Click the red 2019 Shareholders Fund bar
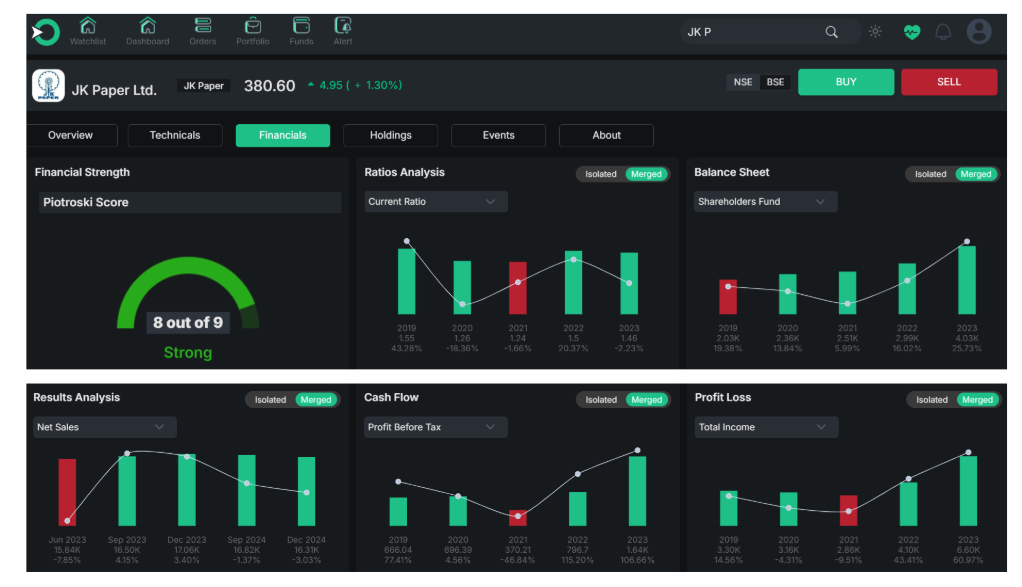 click(x=728, y=297)
